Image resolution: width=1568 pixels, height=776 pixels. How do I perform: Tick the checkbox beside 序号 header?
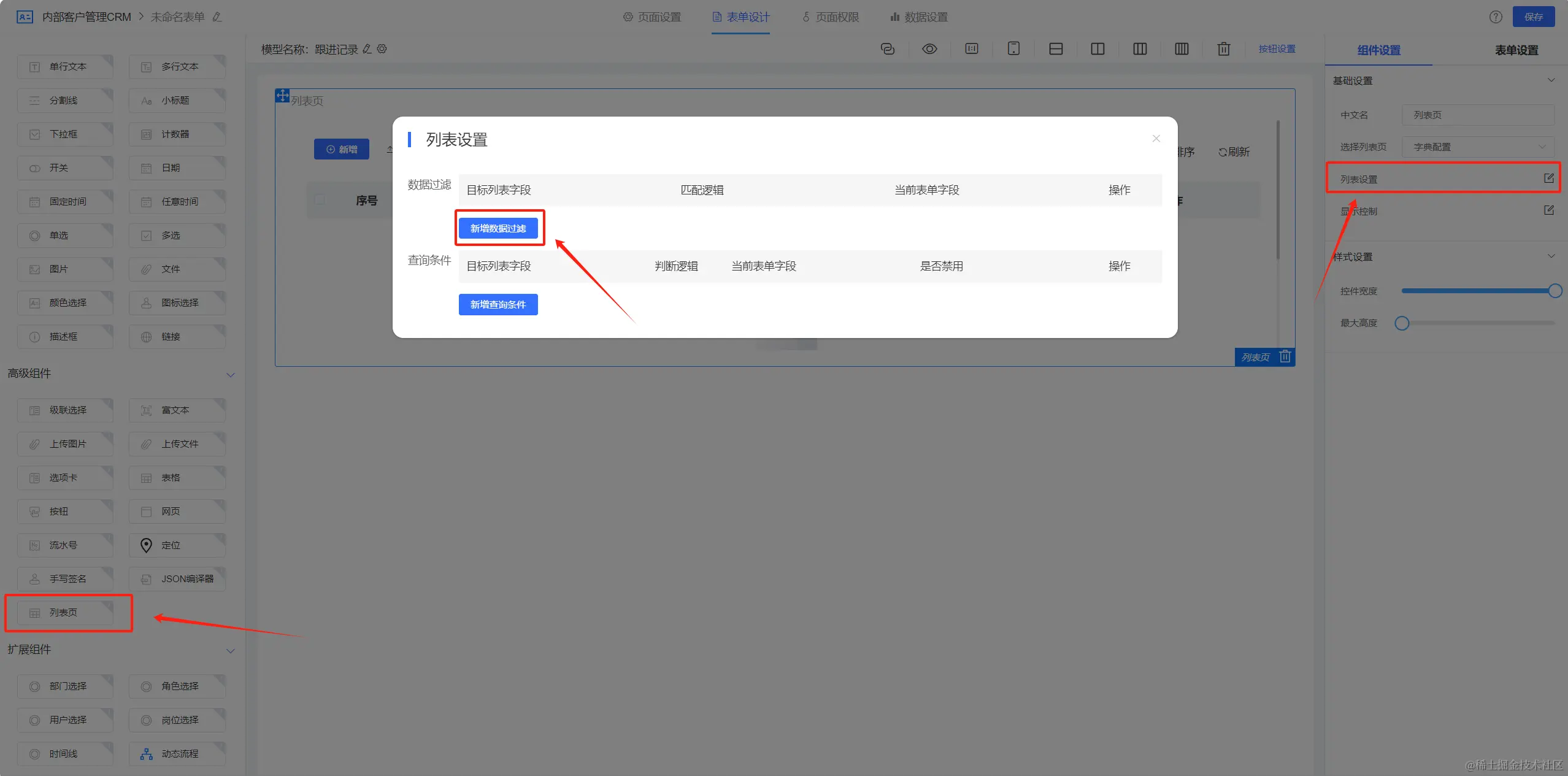pyautogui.click(x=320, y=200)
